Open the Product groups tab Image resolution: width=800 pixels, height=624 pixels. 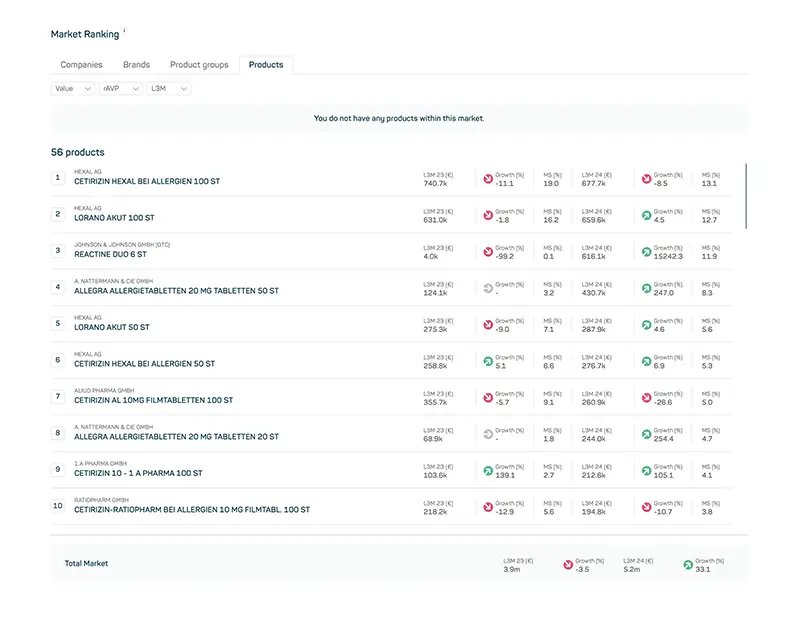coord(199,65)
